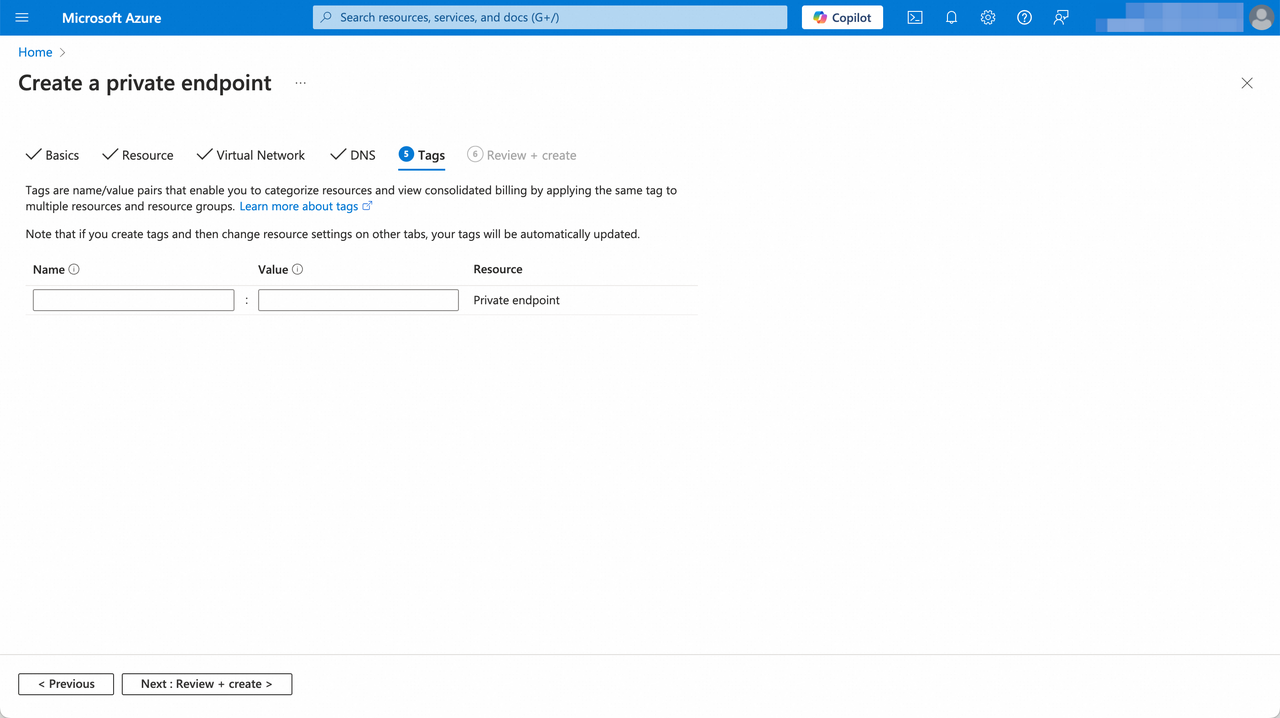Launch Copilot
The height and width of the screenshot is (718, 1280).
[841, 17]
